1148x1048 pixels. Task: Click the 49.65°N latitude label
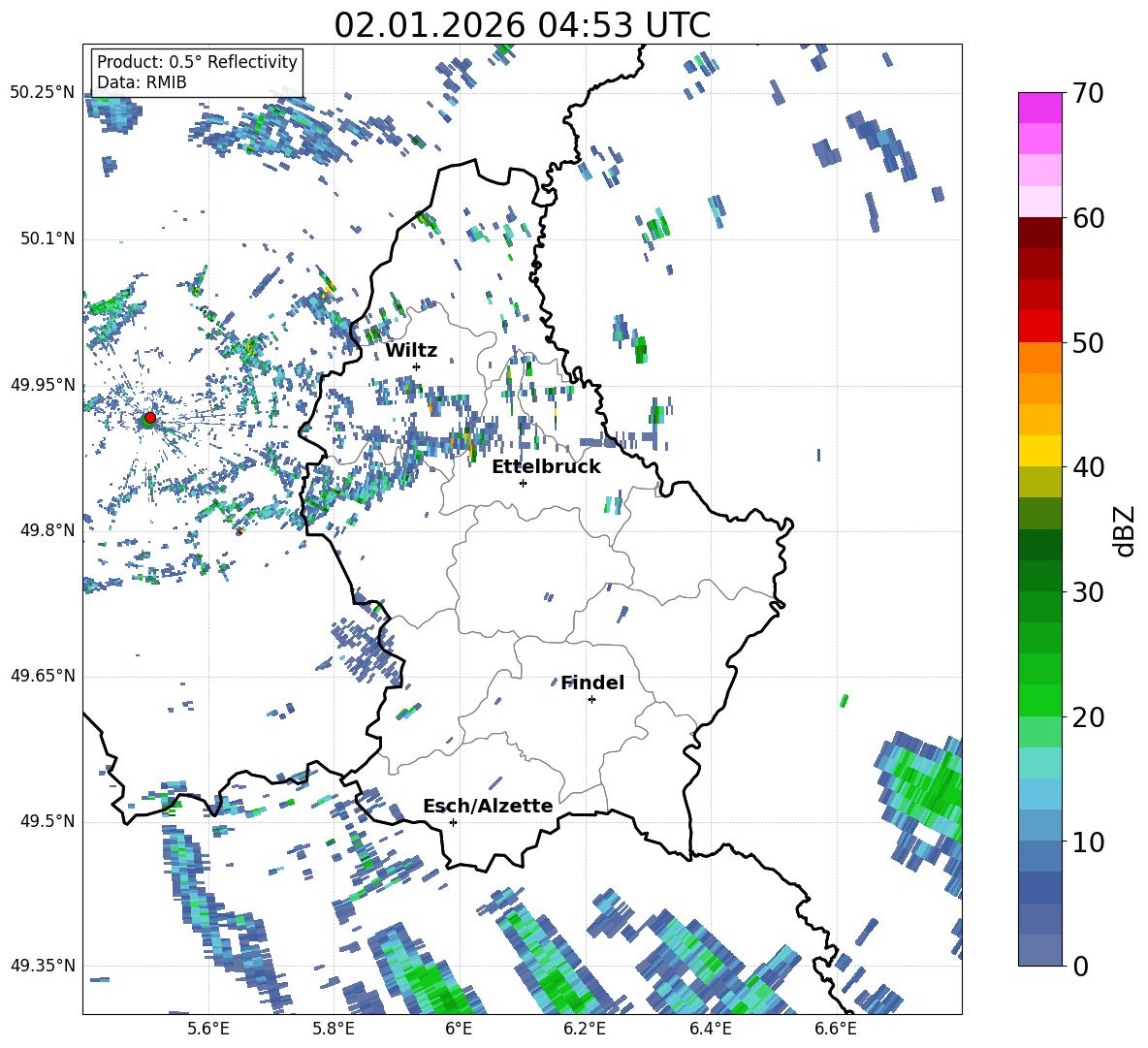coord(43,676)
